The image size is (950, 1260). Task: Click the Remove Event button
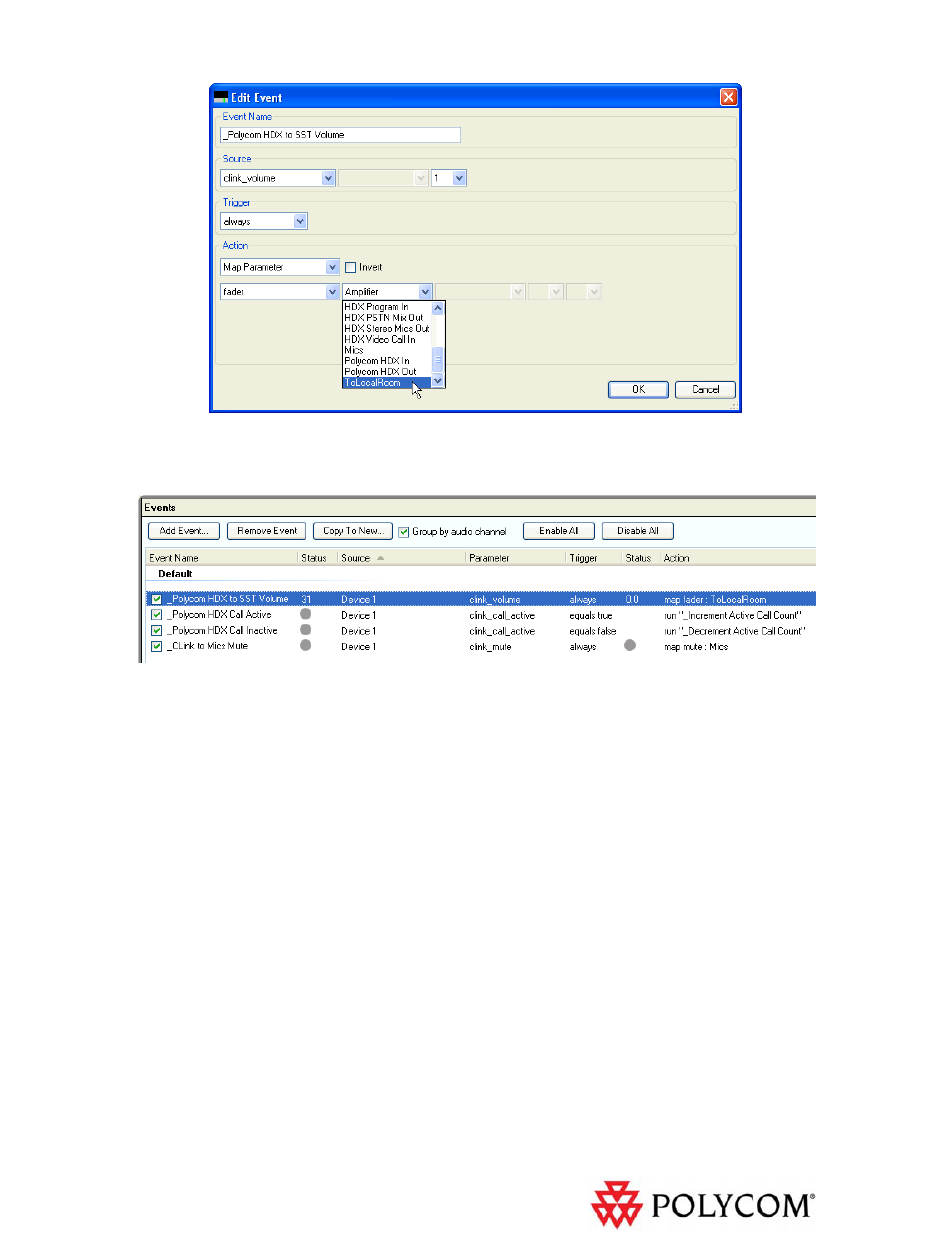266,531
